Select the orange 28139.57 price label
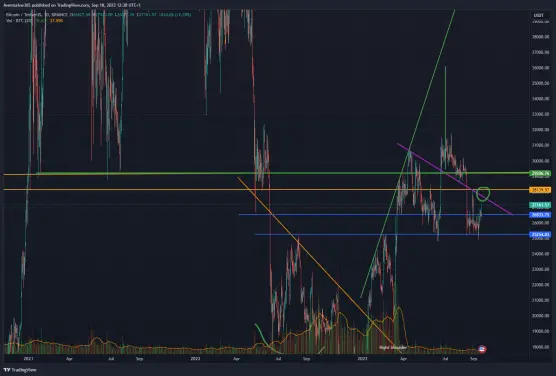The width and height of the screenshot is (556, 376). (540, 190)
